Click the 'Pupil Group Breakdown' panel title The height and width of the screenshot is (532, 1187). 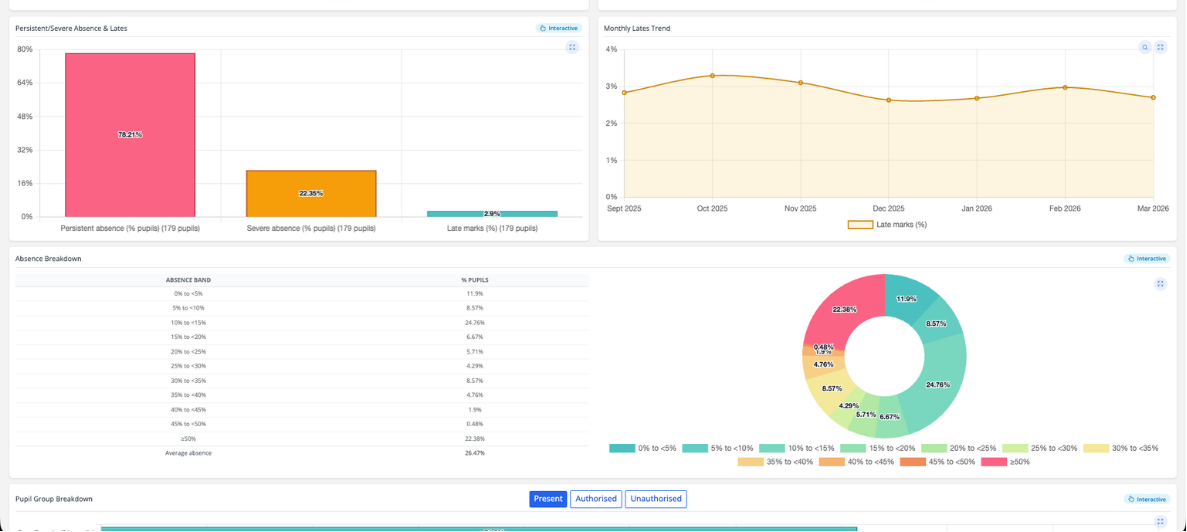pos(54,499)
